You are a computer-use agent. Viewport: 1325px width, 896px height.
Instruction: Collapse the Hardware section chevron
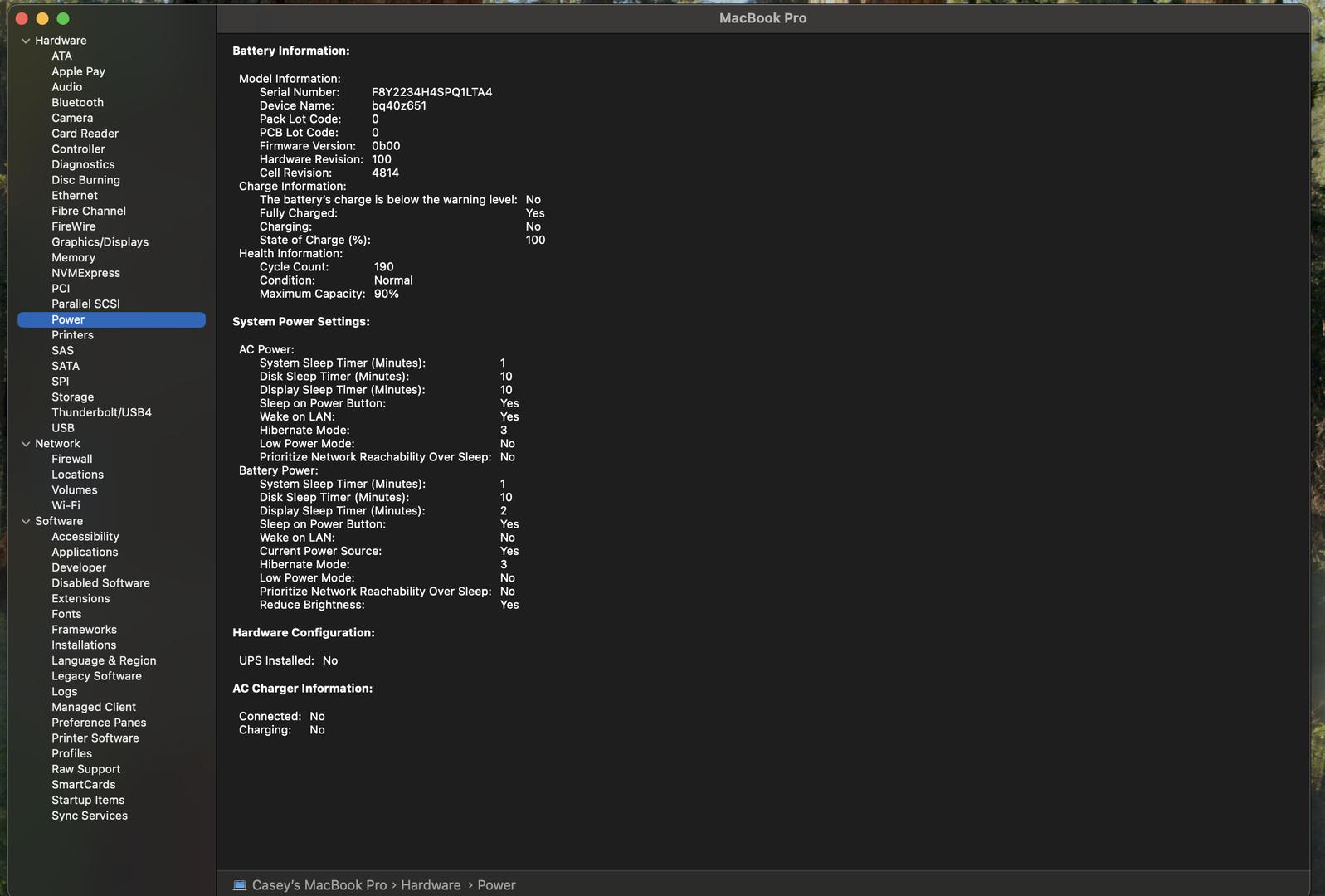(x=26, y=41)
